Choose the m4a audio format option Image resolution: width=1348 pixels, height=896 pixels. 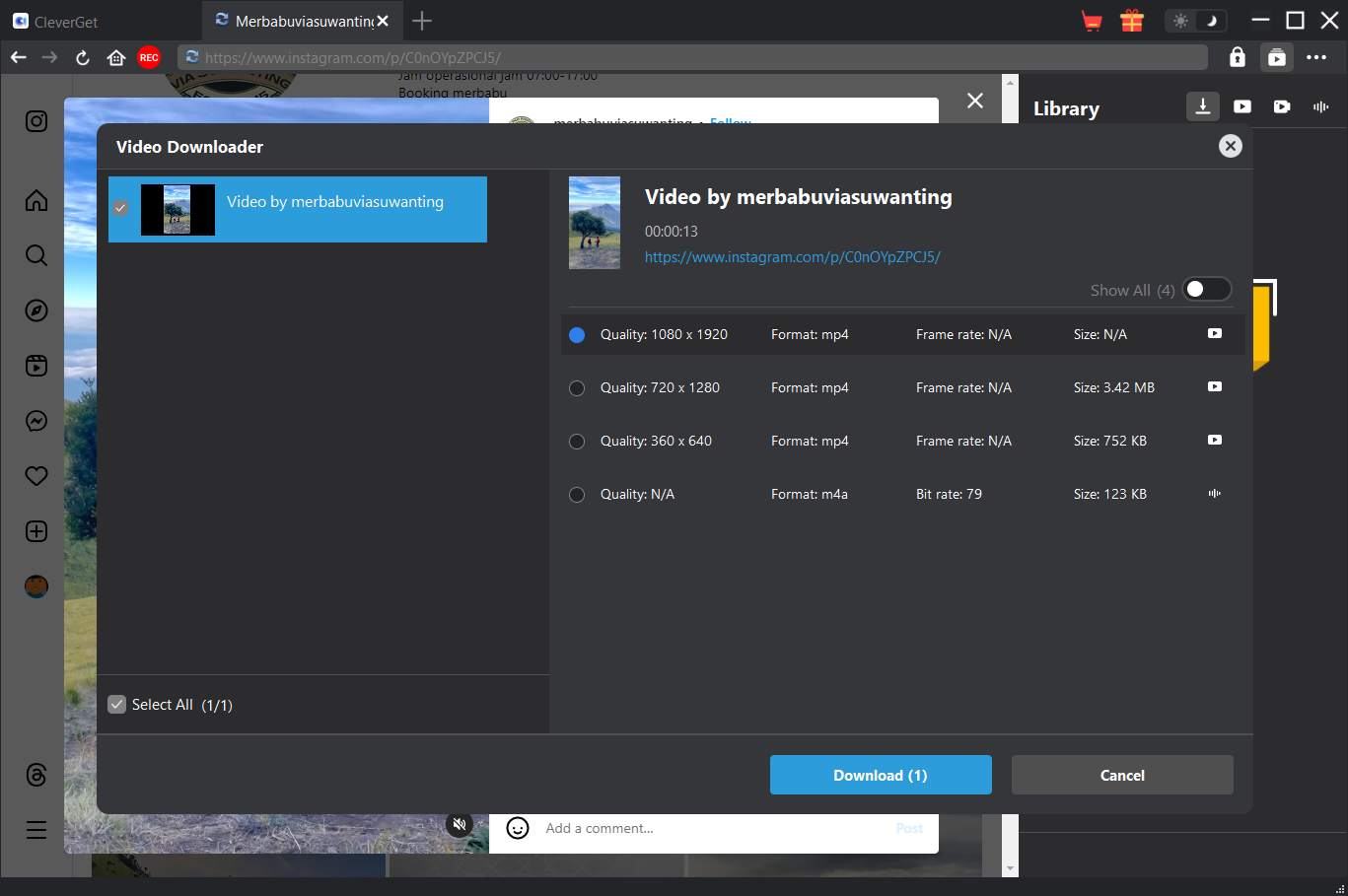click(x=577, y=495)
